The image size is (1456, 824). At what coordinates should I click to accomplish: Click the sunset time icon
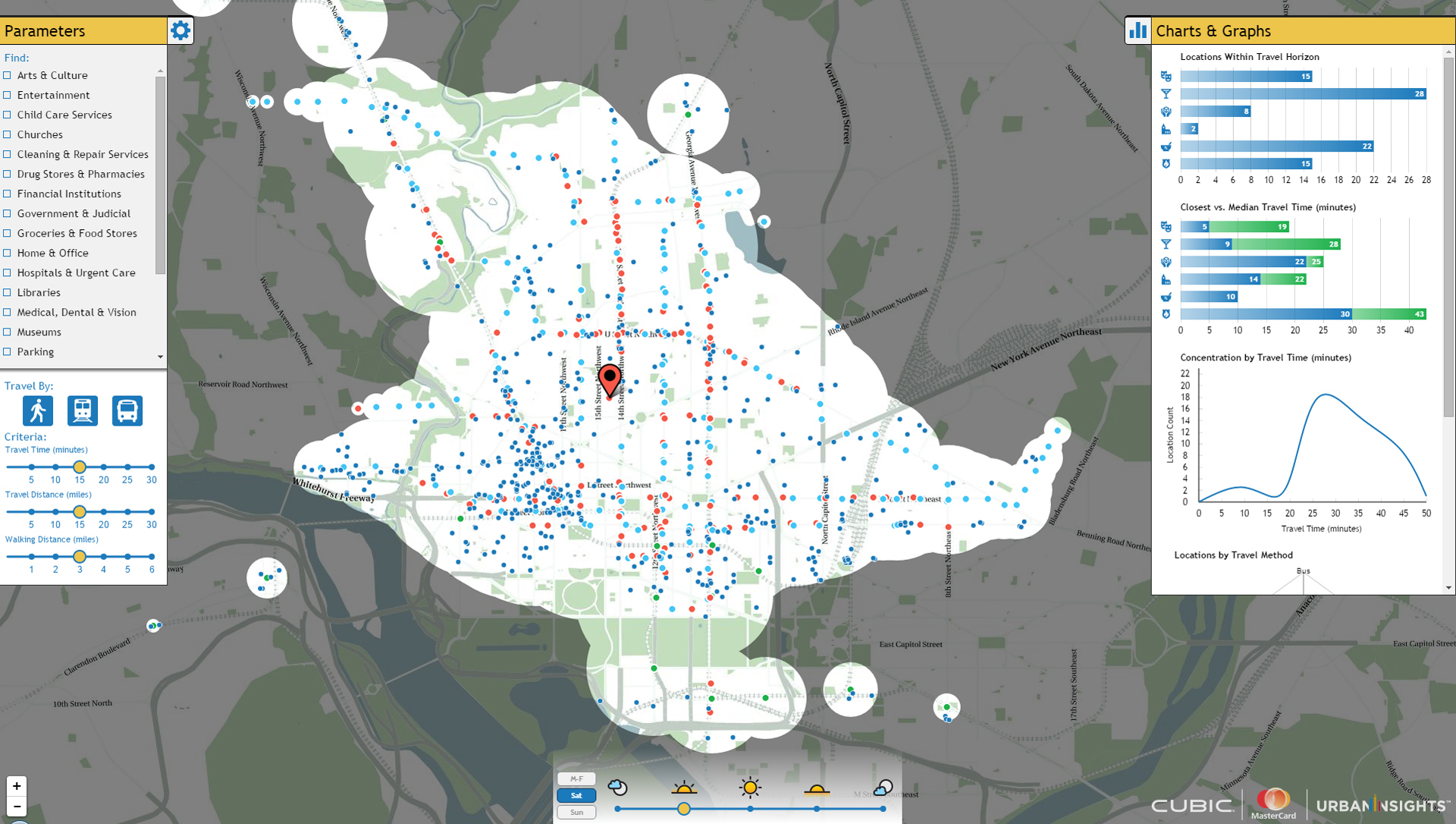816,790
